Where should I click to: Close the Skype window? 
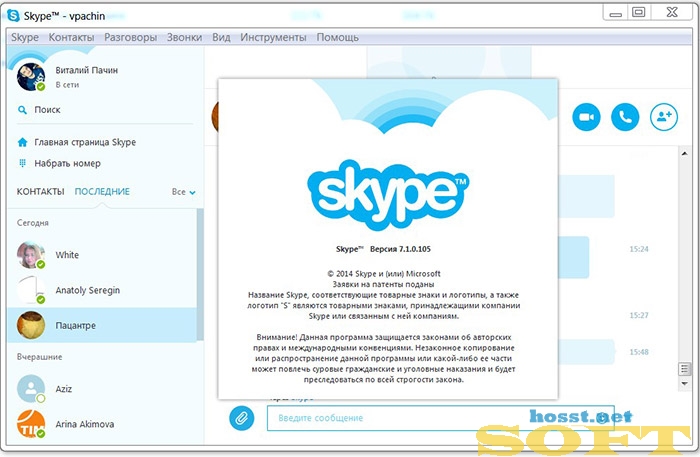point(672,13)
